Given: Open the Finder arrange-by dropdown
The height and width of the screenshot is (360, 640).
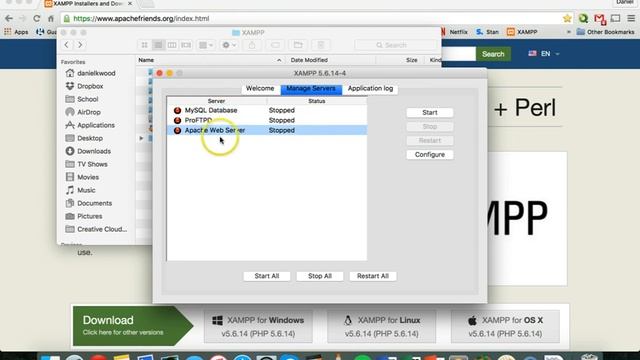Looking at the screenshot, I should (x=206, y=45).
